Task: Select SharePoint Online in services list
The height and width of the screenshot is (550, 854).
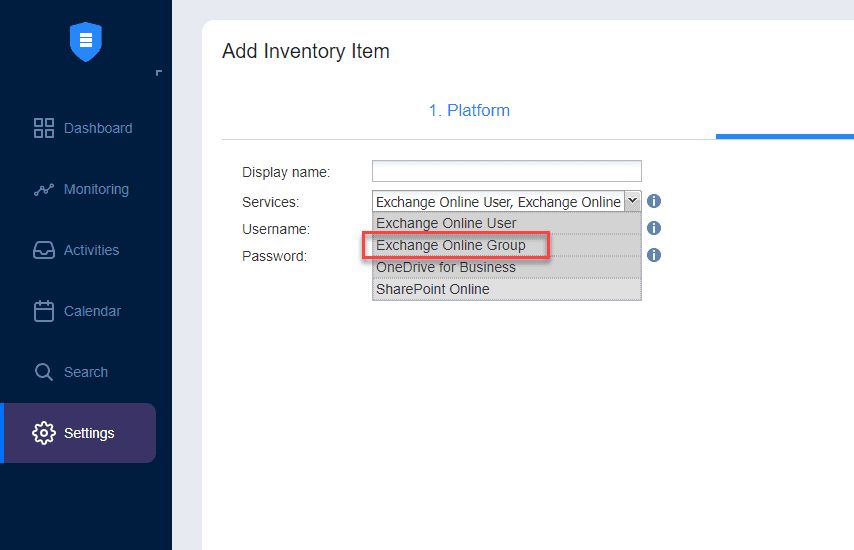Action: [x=433, y=289]
